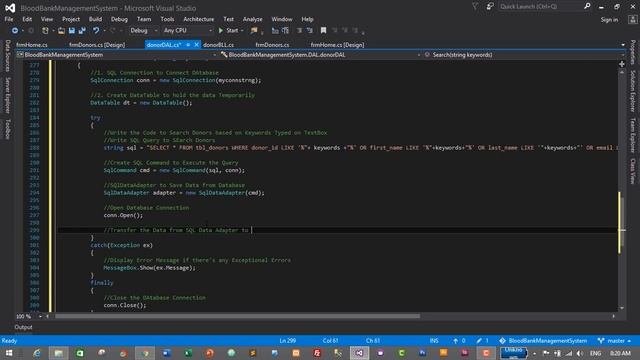Open the Project menu
Viewport: 640px width, 360px height.
[x=71, y=19]
